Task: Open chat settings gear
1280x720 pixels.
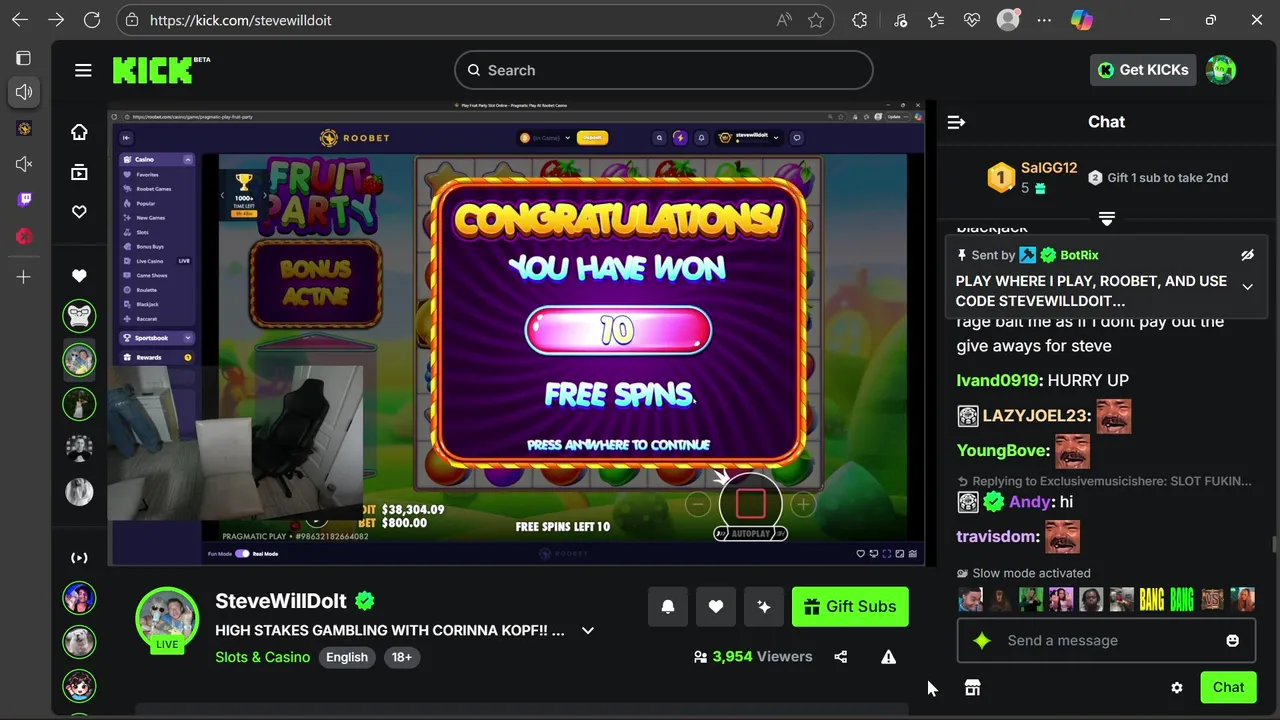Action: click(x=1177, y=688)
